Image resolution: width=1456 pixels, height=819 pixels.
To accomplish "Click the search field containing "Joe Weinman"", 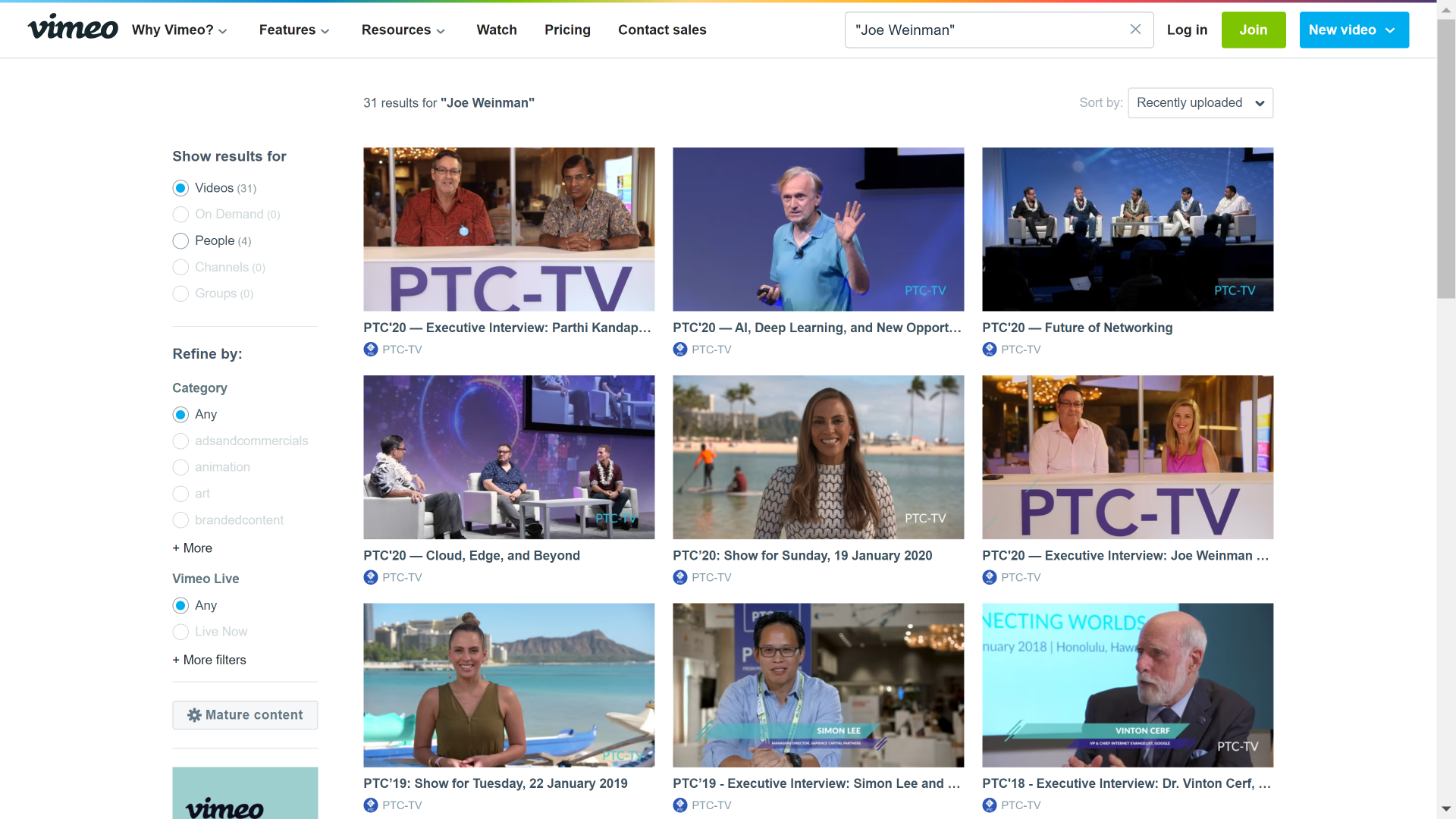I will (x=999, y=30).
